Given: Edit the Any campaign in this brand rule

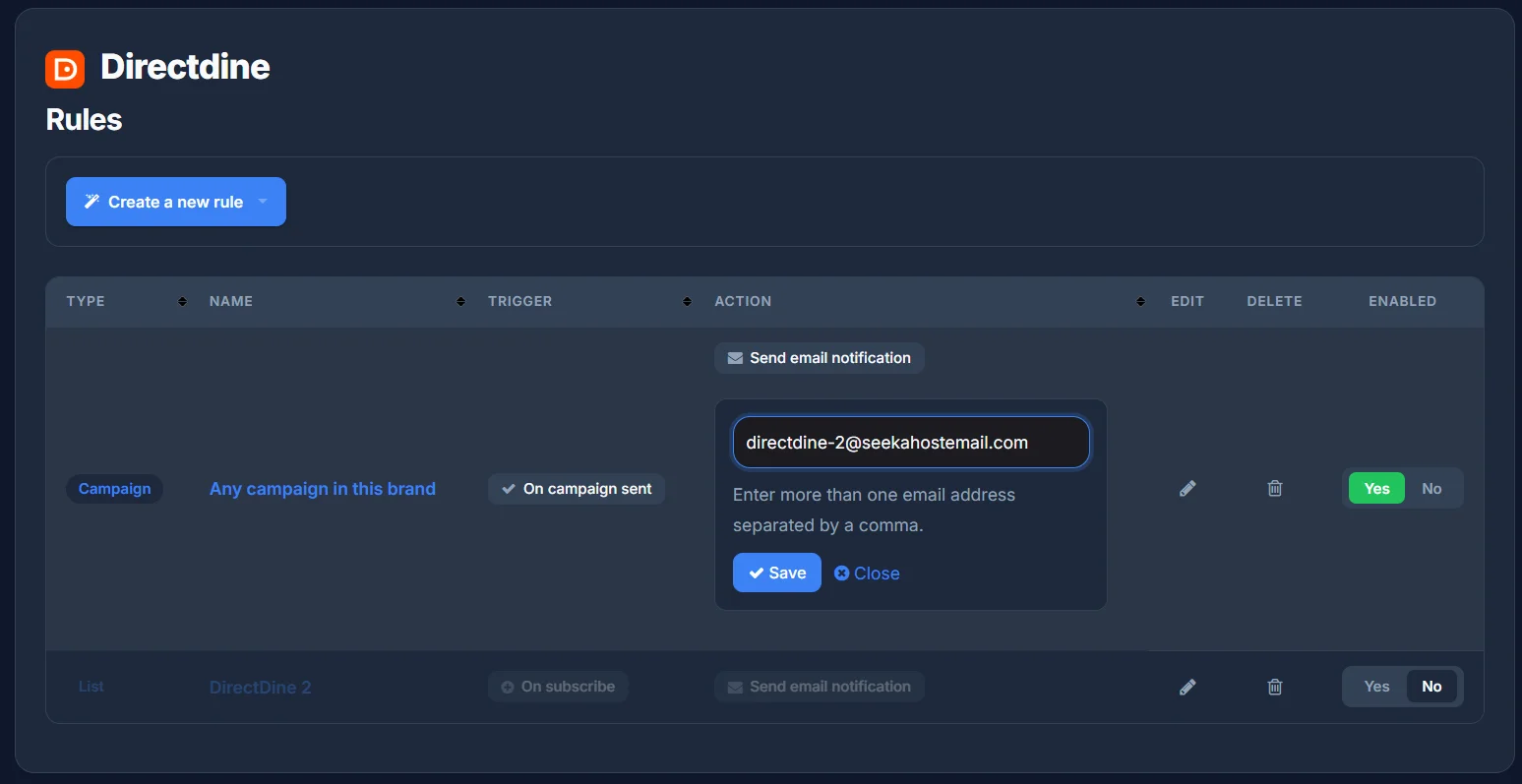Looking at the screenshot, I should (x=1187, y=489).
